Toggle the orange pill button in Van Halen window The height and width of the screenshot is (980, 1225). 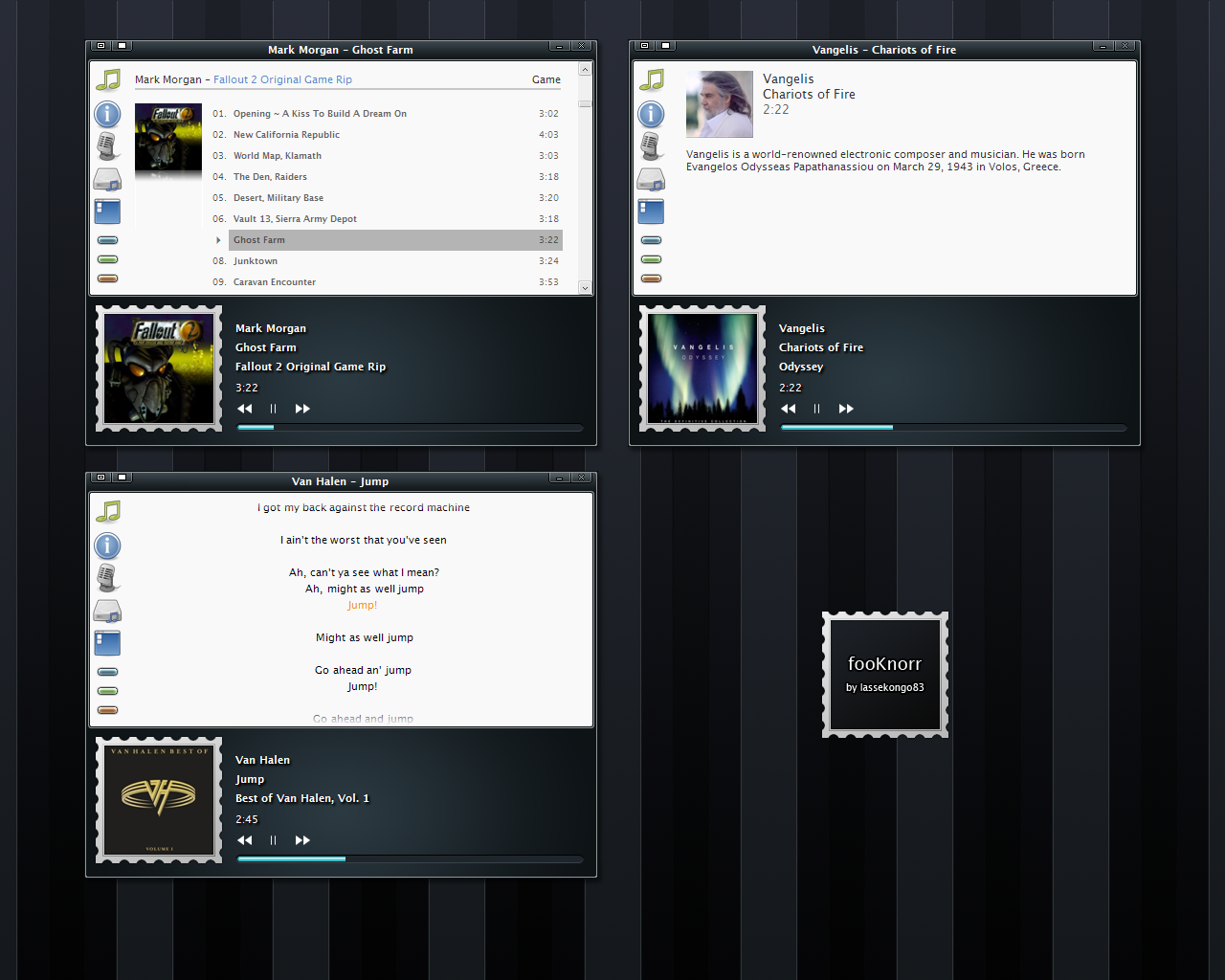pos(108,710)
